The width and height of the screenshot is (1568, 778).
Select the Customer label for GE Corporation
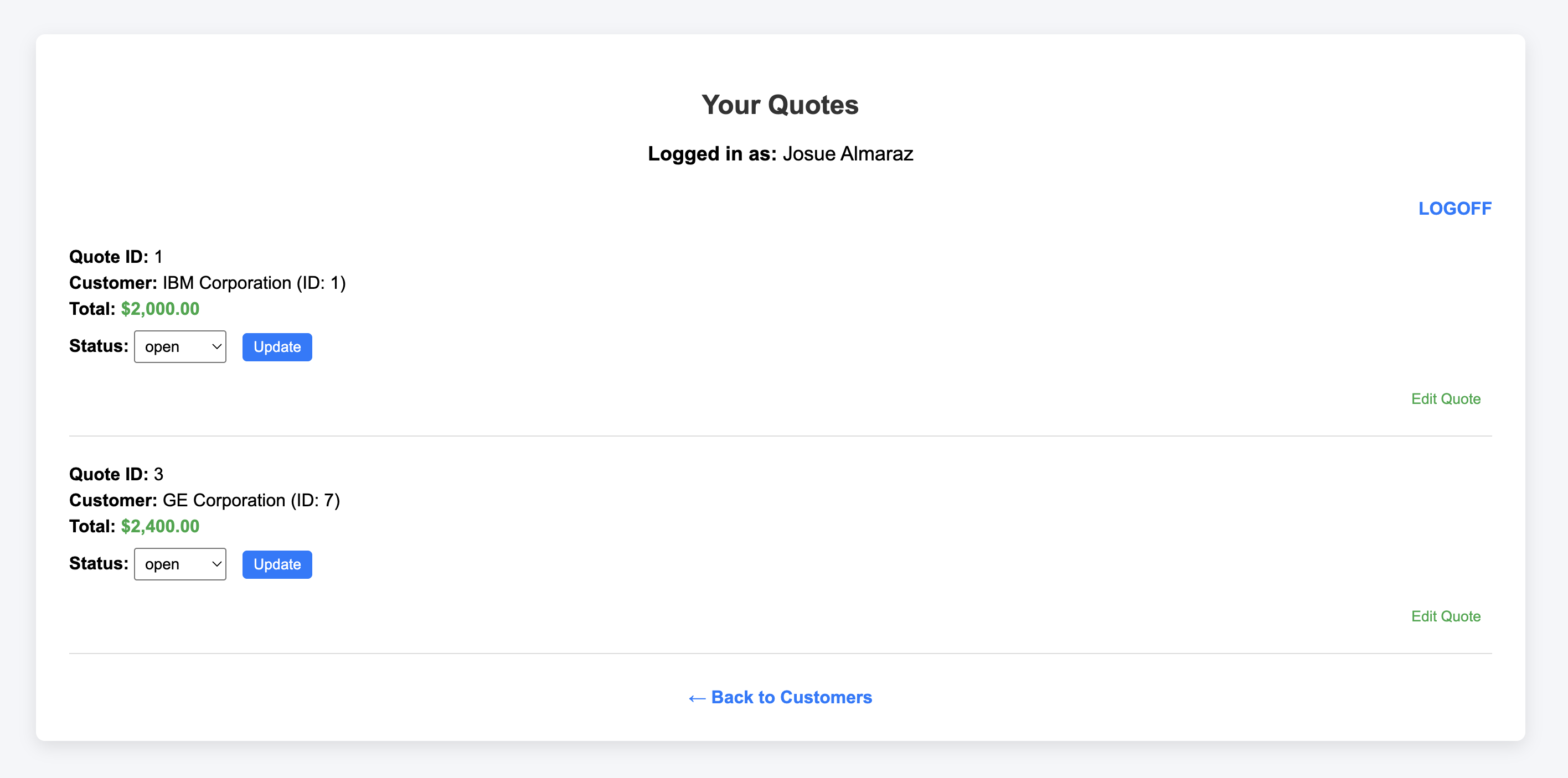click(113, 500)
